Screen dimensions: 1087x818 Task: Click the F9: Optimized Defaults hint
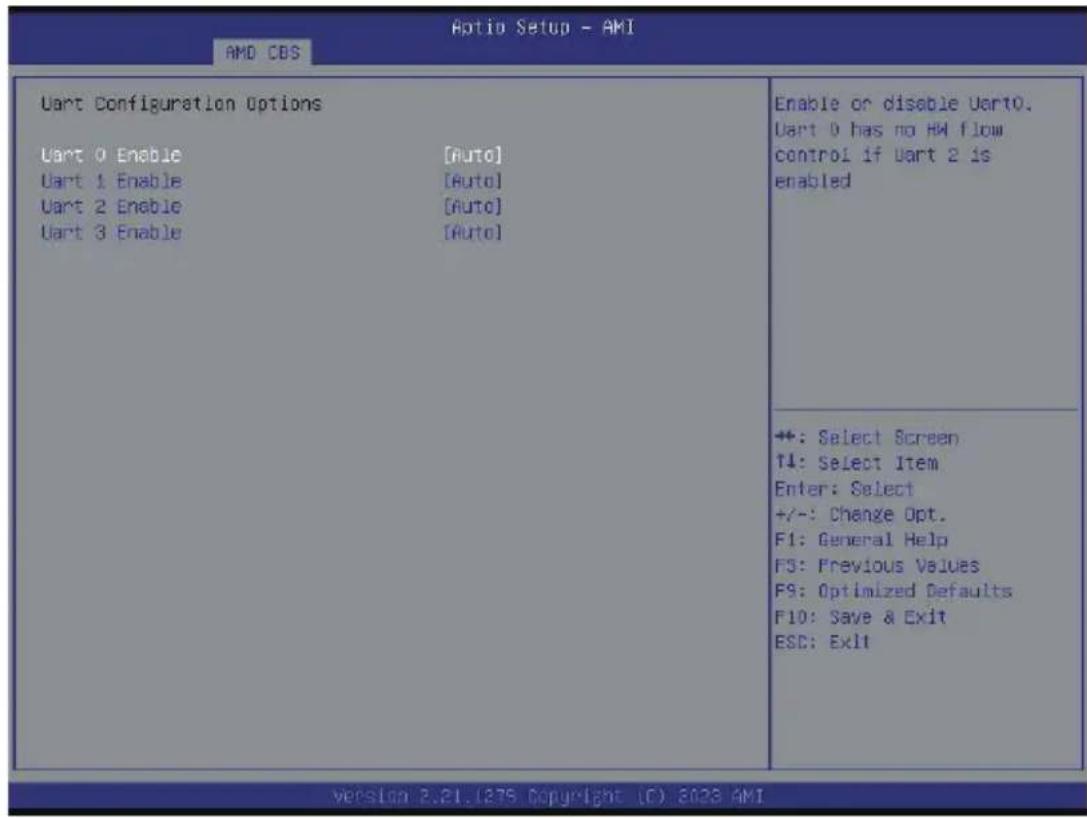[893, 591]
